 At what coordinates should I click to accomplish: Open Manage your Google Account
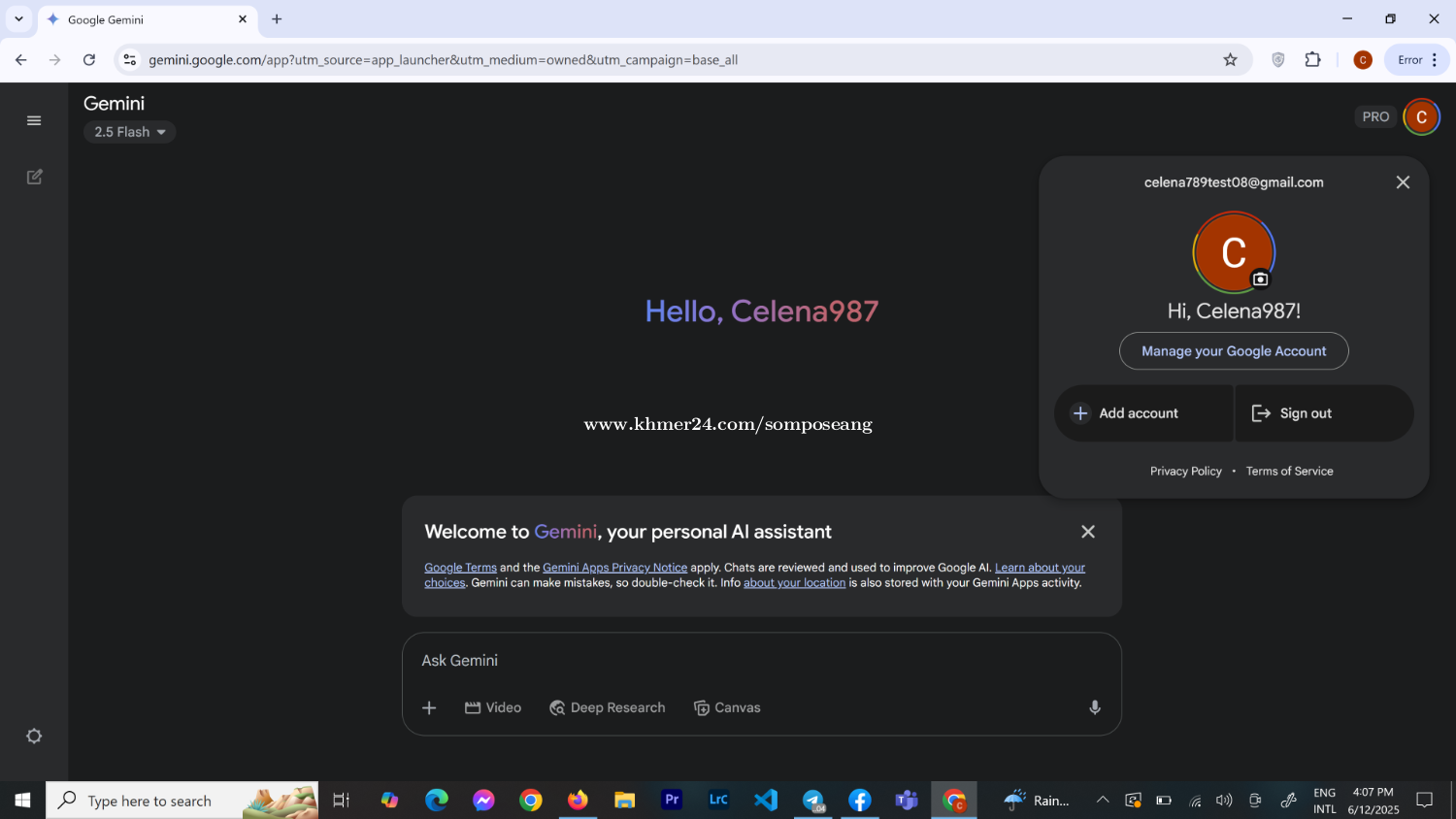click(1234, 351)
